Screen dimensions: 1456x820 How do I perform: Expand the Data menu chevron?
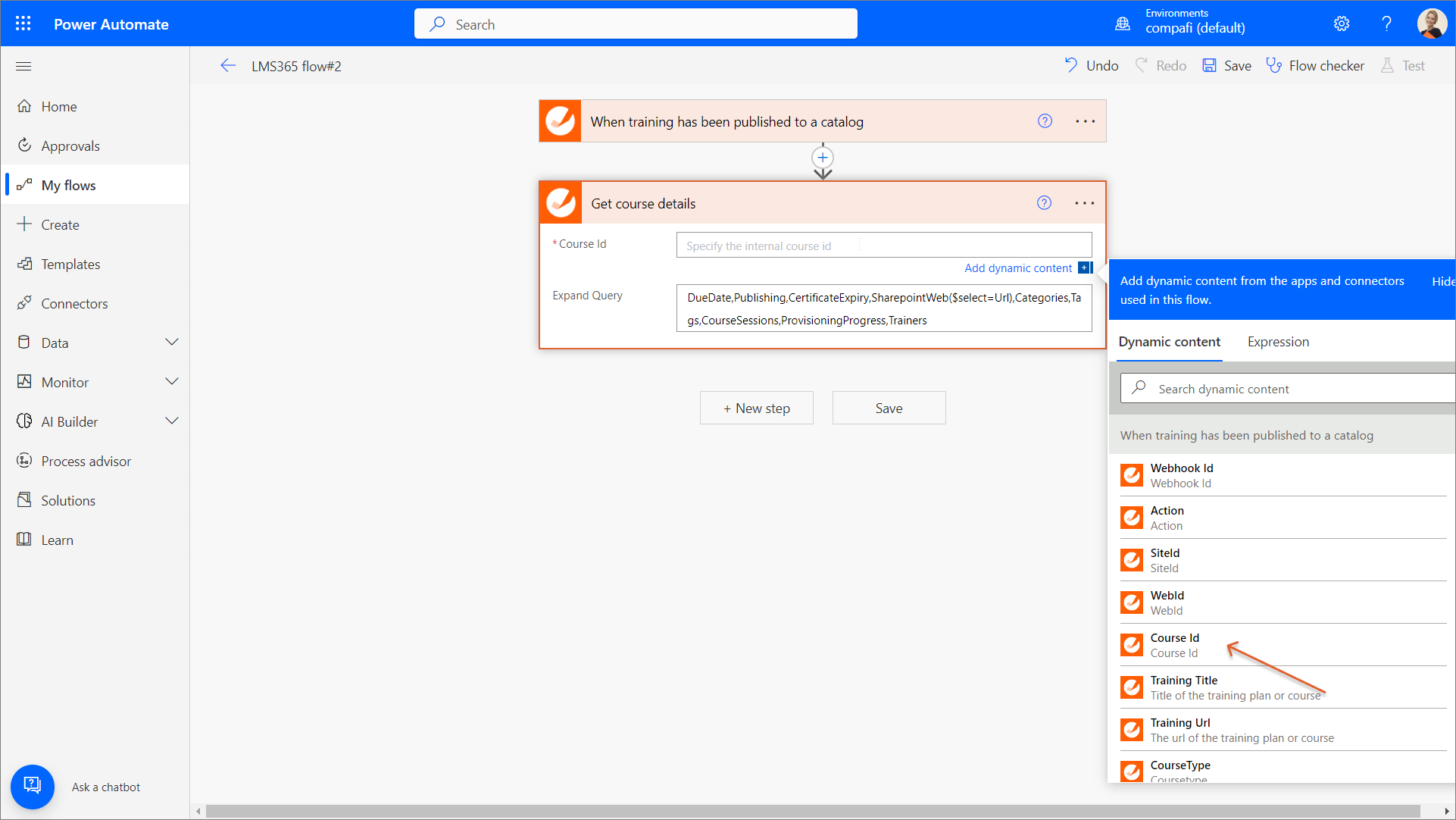coord(172,343)
